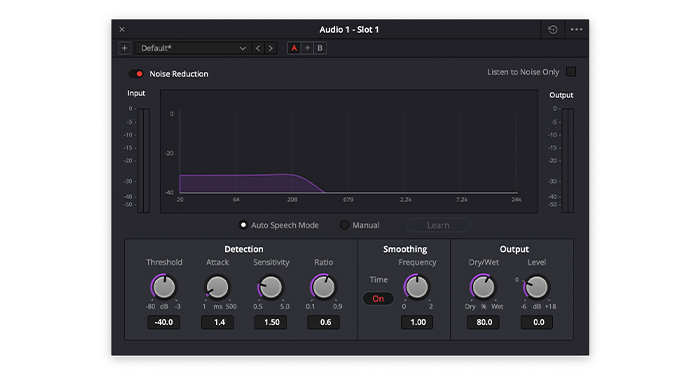Click the Frequency value field 1.00

tap(417, 322)
